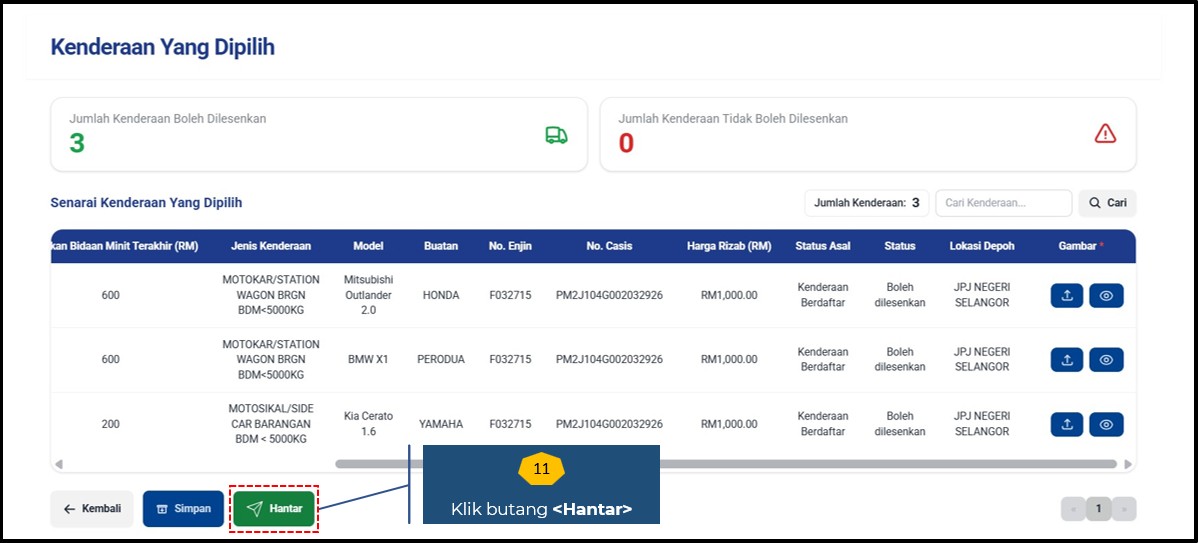Upload image for BMW X1 row
This screenshot has height=543, width=1198.
click(x=1066, y=360)
